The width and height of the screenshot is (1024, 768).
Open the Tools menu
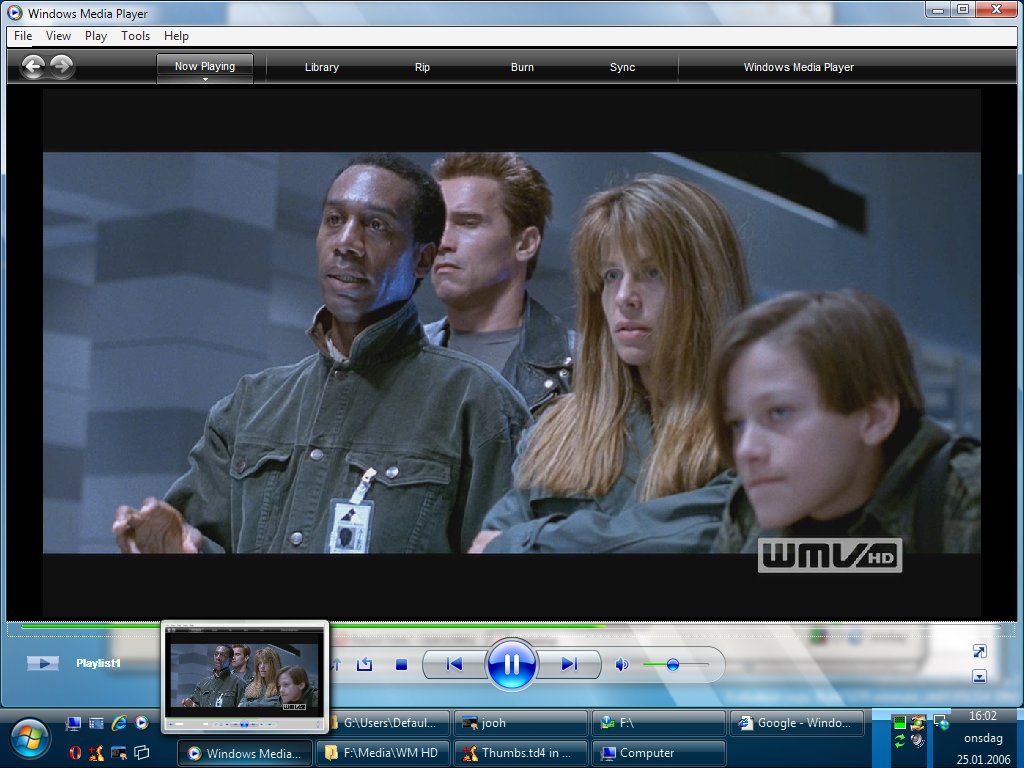tap(135, 36)
